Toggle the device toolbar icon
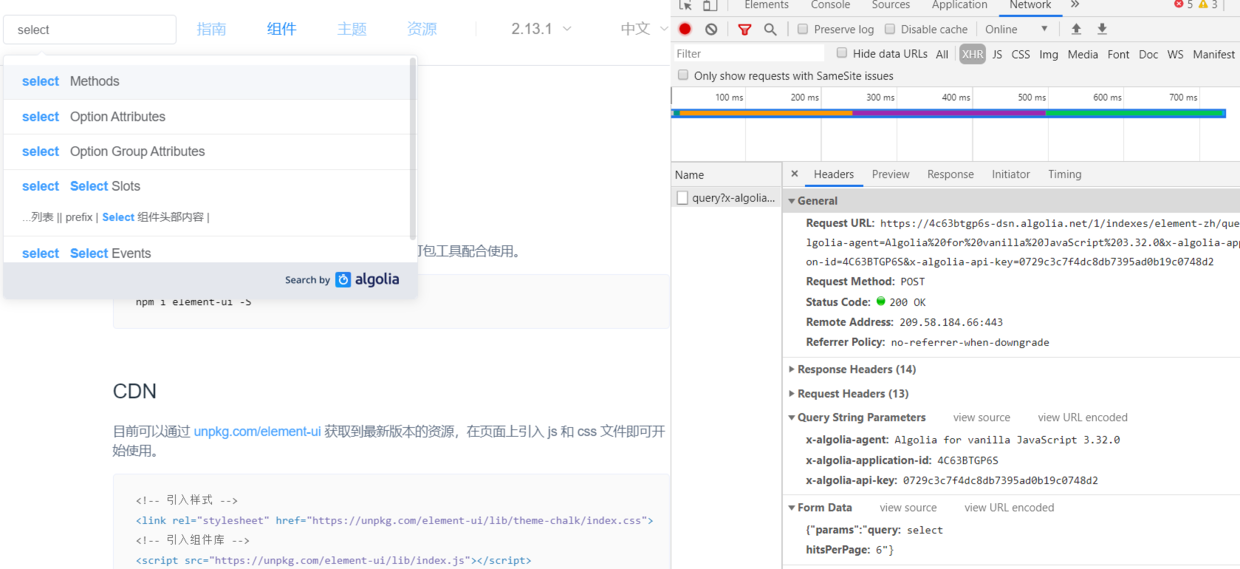 coord(709,6)
